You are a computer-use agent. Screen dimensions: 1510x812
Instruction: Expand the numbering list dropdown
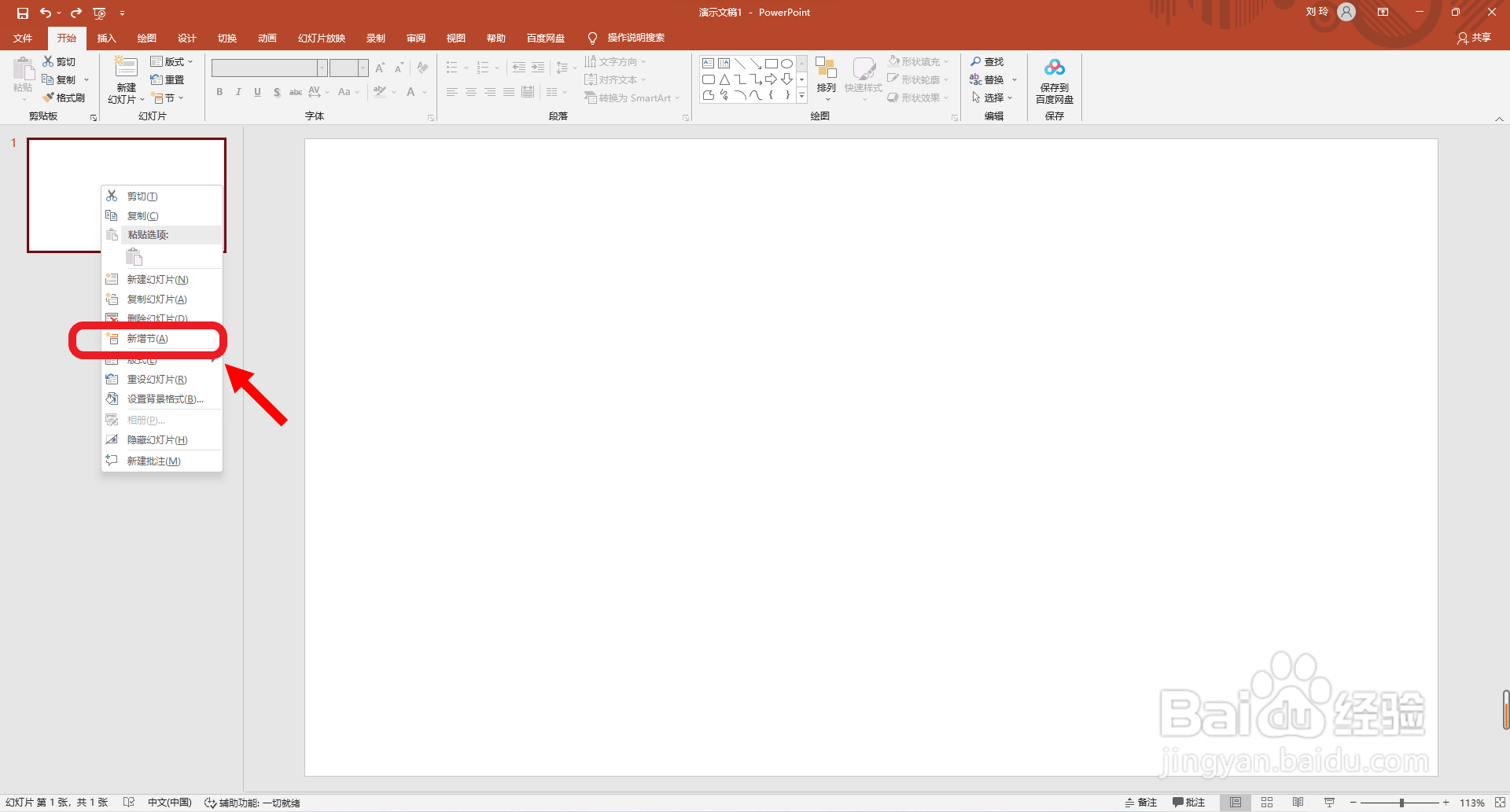pos(497,68)
